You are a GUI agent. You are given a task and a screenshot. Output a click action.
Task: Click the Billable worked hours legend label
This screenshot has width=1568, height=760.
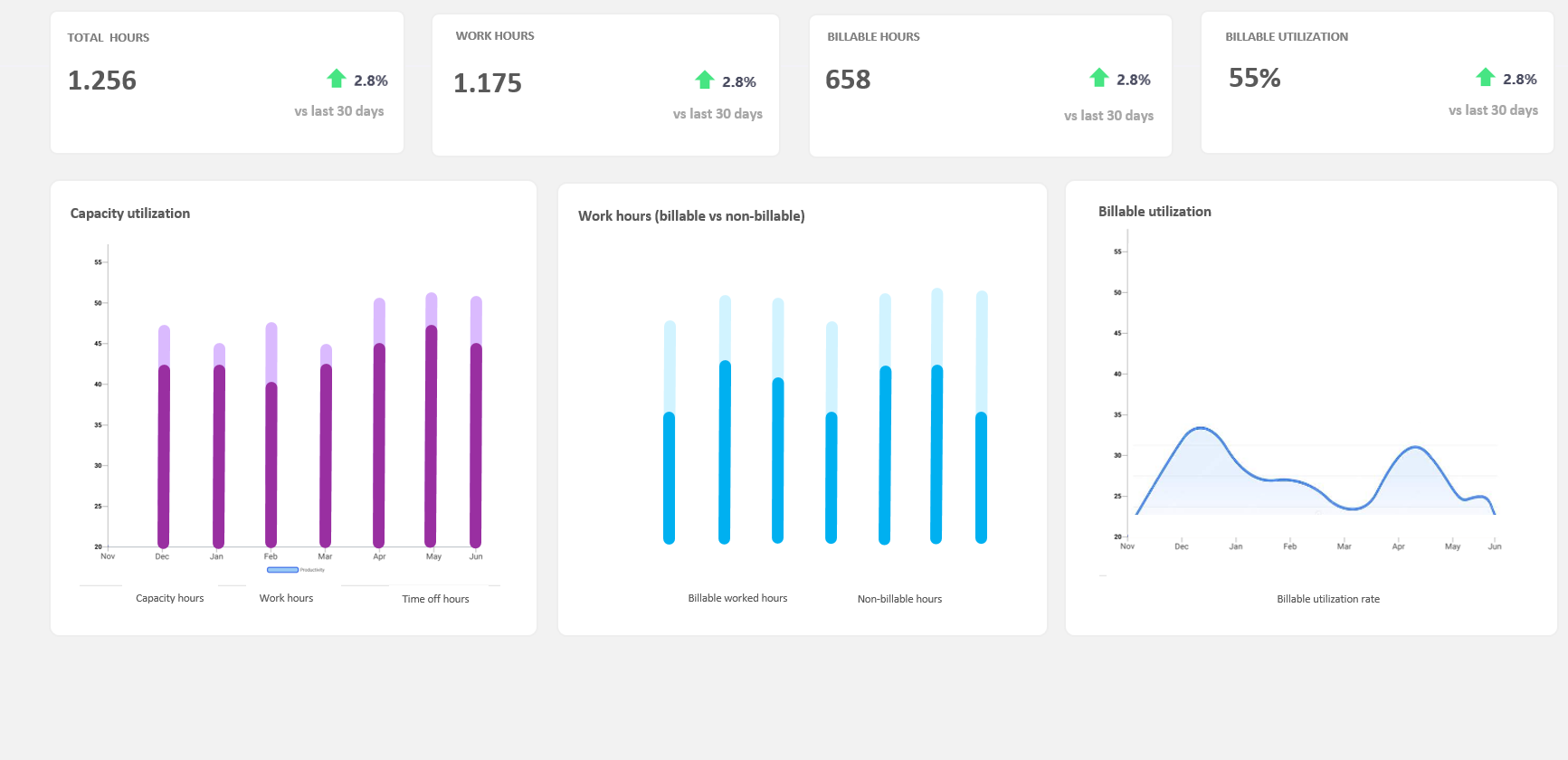click(x=737, y=598)
